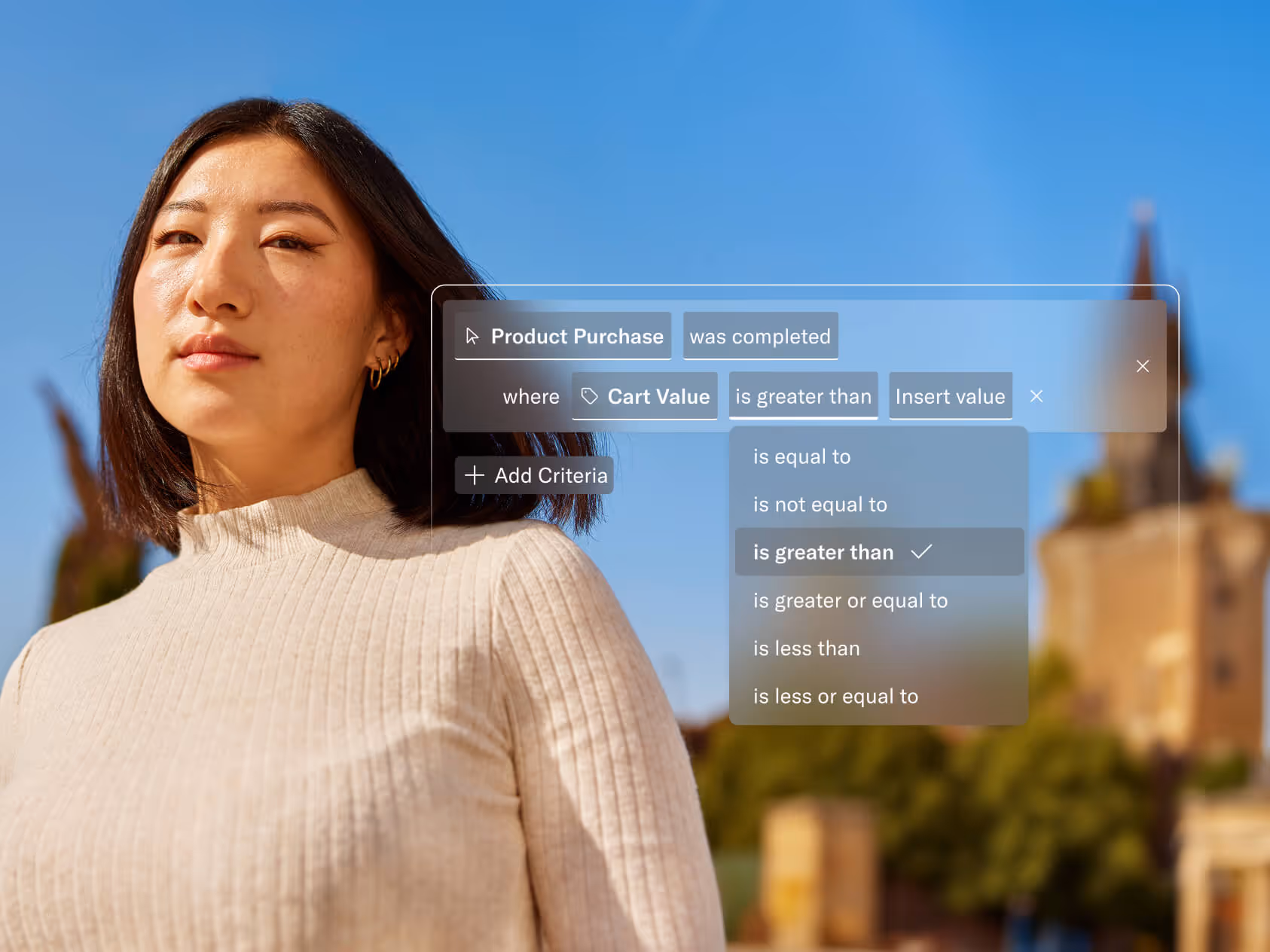The height and width of the screenshot is (952, 1270).
Task: Open the Cart Value attribute picker
Action: [x=644, y=395]
